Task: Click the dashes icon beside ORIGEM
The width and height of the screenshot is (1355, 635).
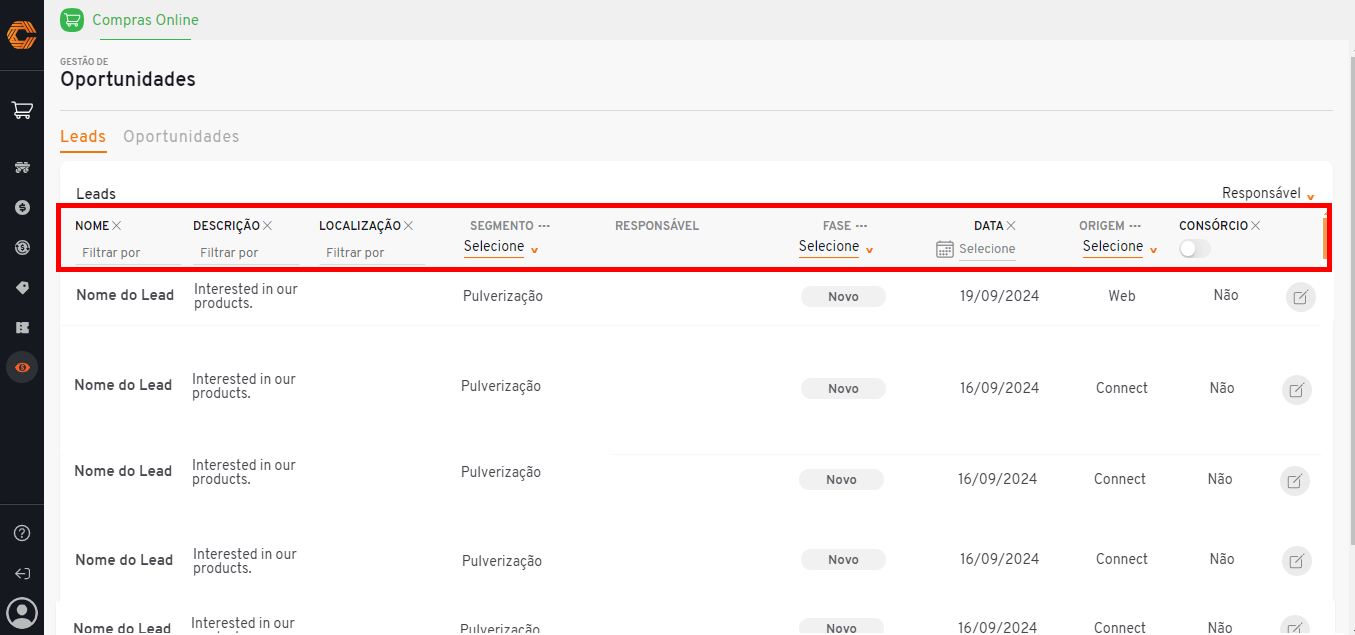Action: pyautogui.click(x=1135, y=226)
